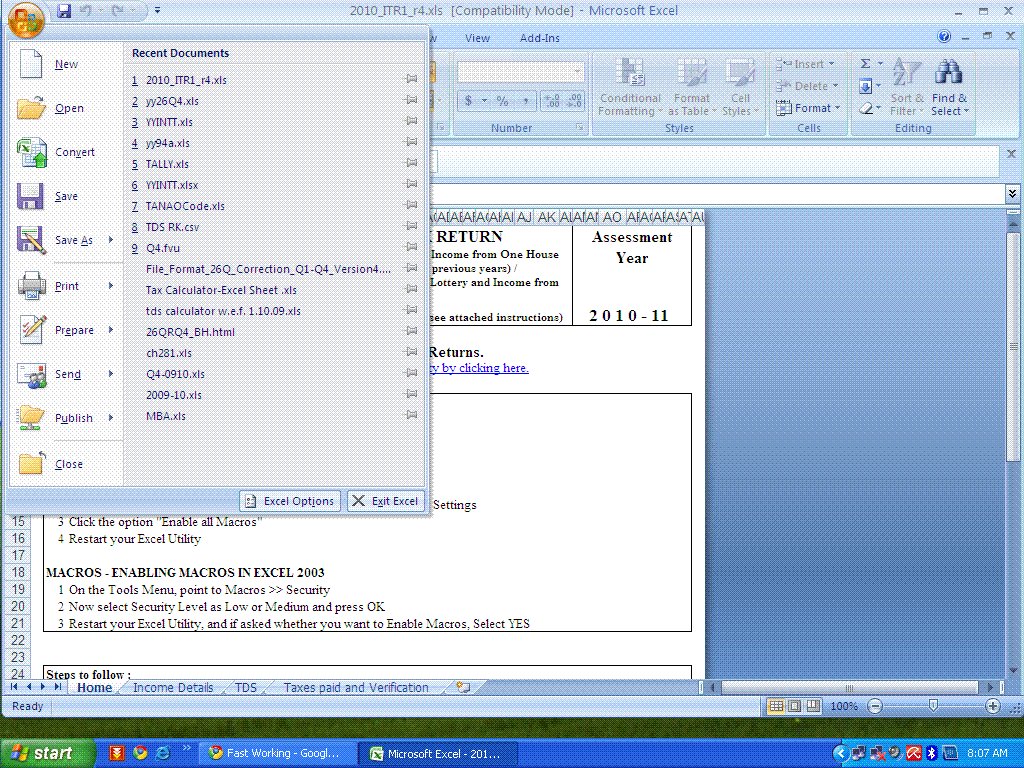Open the Add-Ins ribbon tab
The width and height of the screenshot is (1024, 768).
[539, 38]
